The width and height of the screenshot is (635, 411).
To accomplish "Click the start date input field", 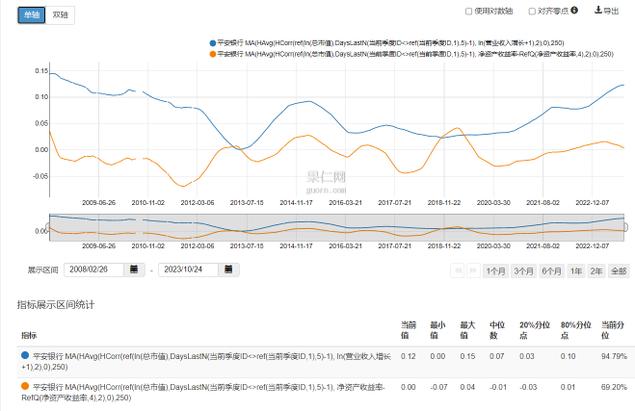I will (x=95, y=270).
